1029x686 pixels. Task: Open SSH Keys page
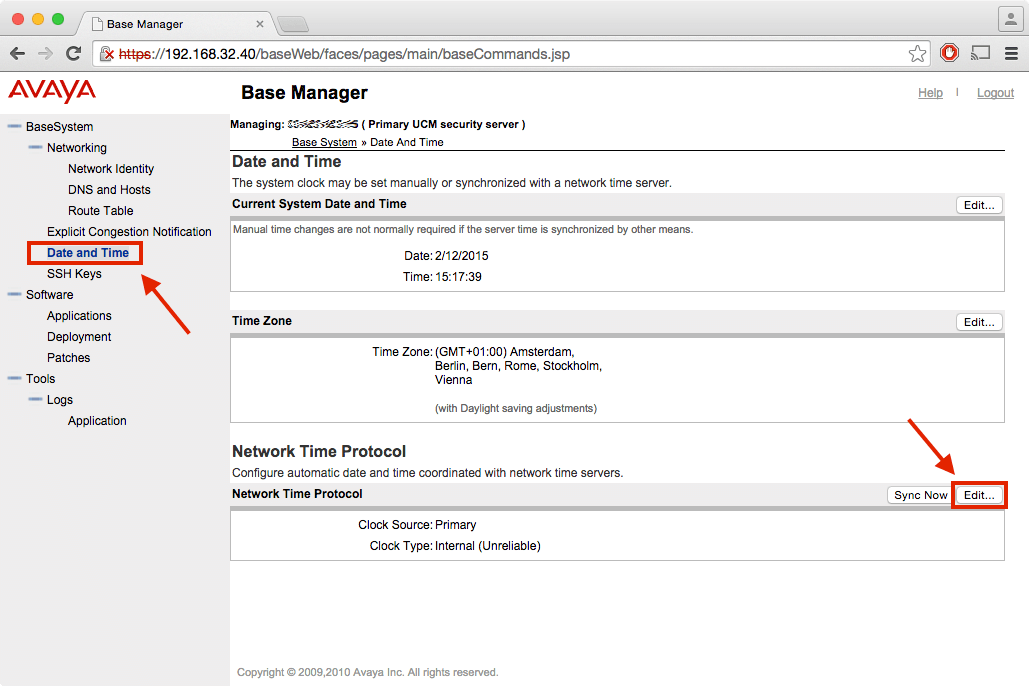pyautogui.click(x=74, y=274)
